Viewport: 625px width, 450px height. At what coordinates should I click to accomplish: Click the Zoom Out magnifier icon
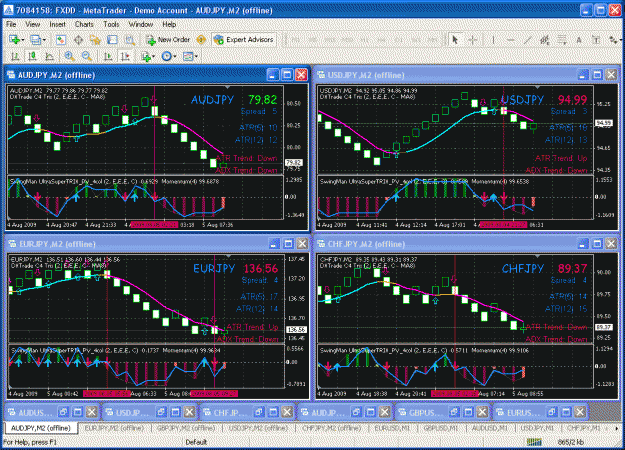coord(87,57)
